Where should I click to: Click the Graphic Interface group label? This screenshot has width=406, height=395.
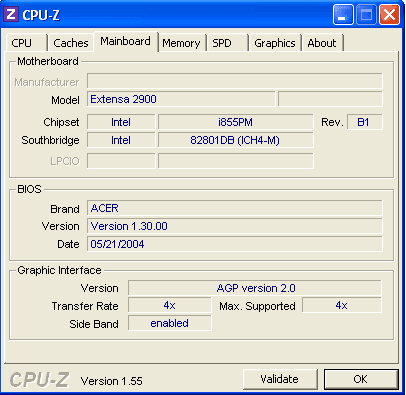(x=59, y=270)
